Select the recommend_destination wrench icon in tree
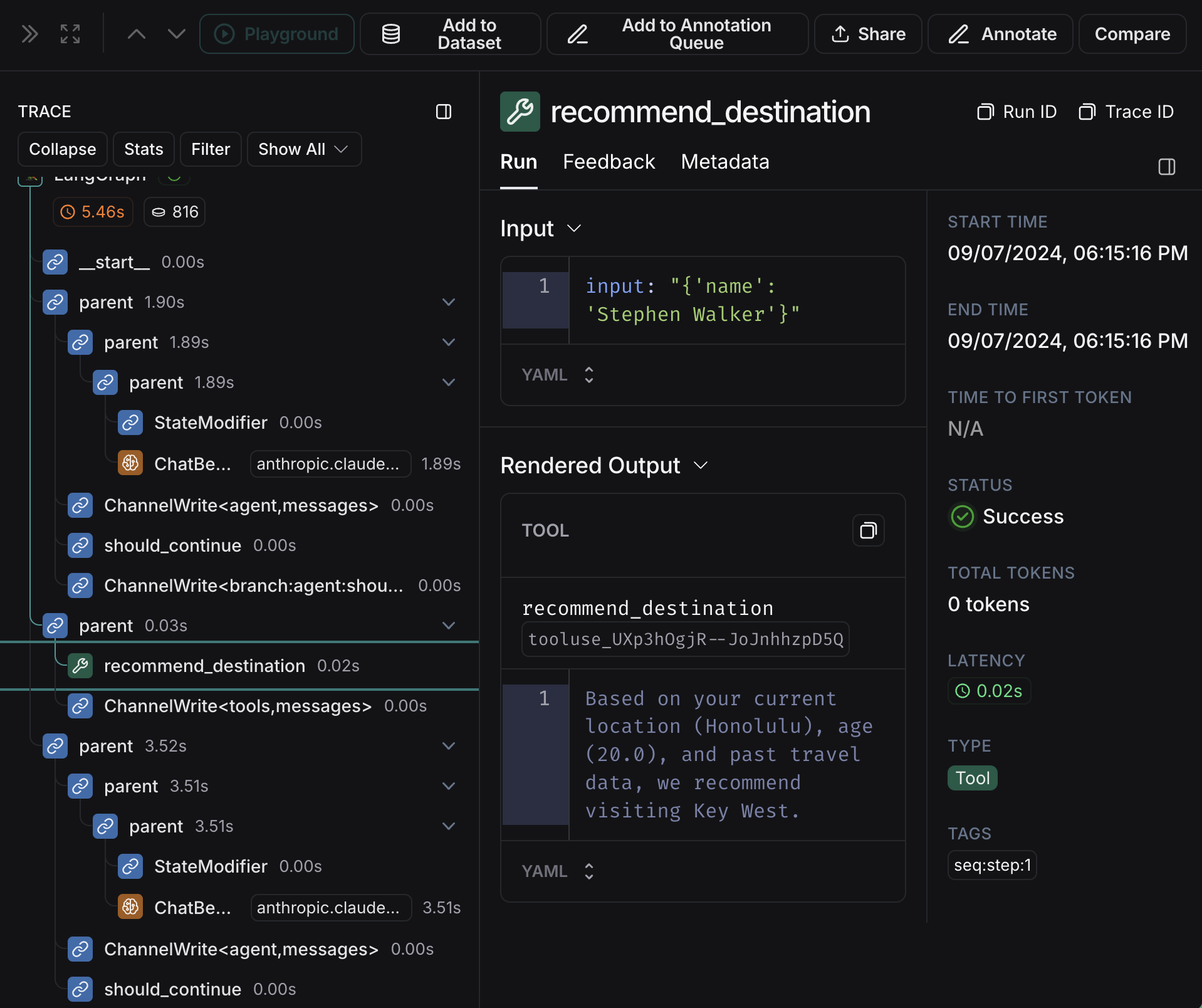Image resolution: width=1202 pixels, height=1008 pixels. click(x=80, y=666)
